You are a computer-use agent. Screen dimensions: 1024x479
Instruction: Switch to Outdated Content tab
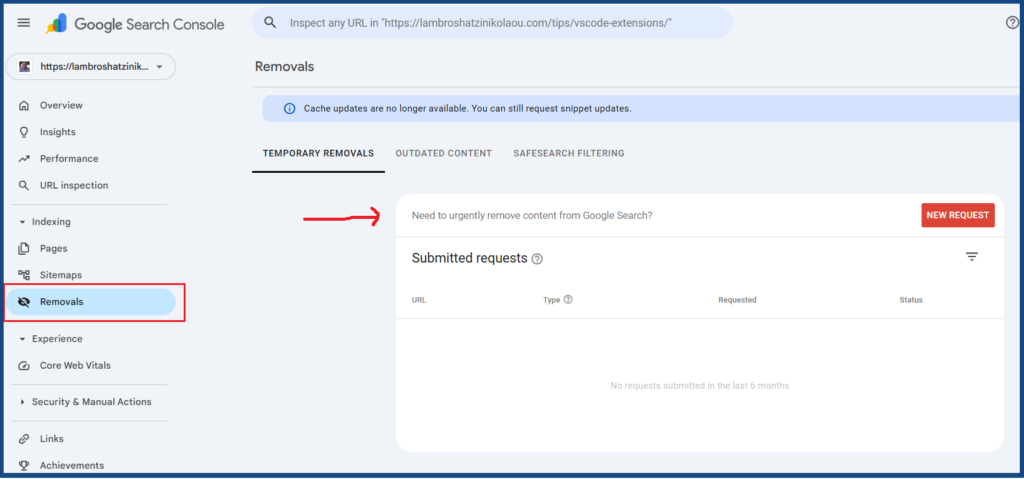click(x=443, y=154)
